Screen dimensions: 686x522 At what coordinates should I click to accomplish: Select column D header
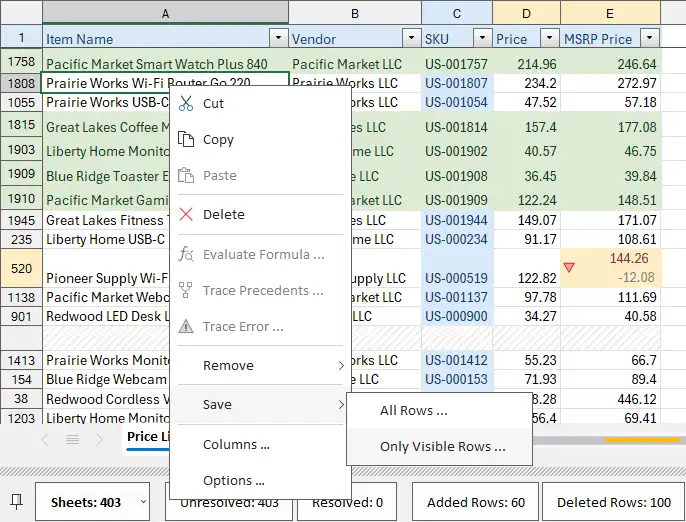(x=526, y=13)
